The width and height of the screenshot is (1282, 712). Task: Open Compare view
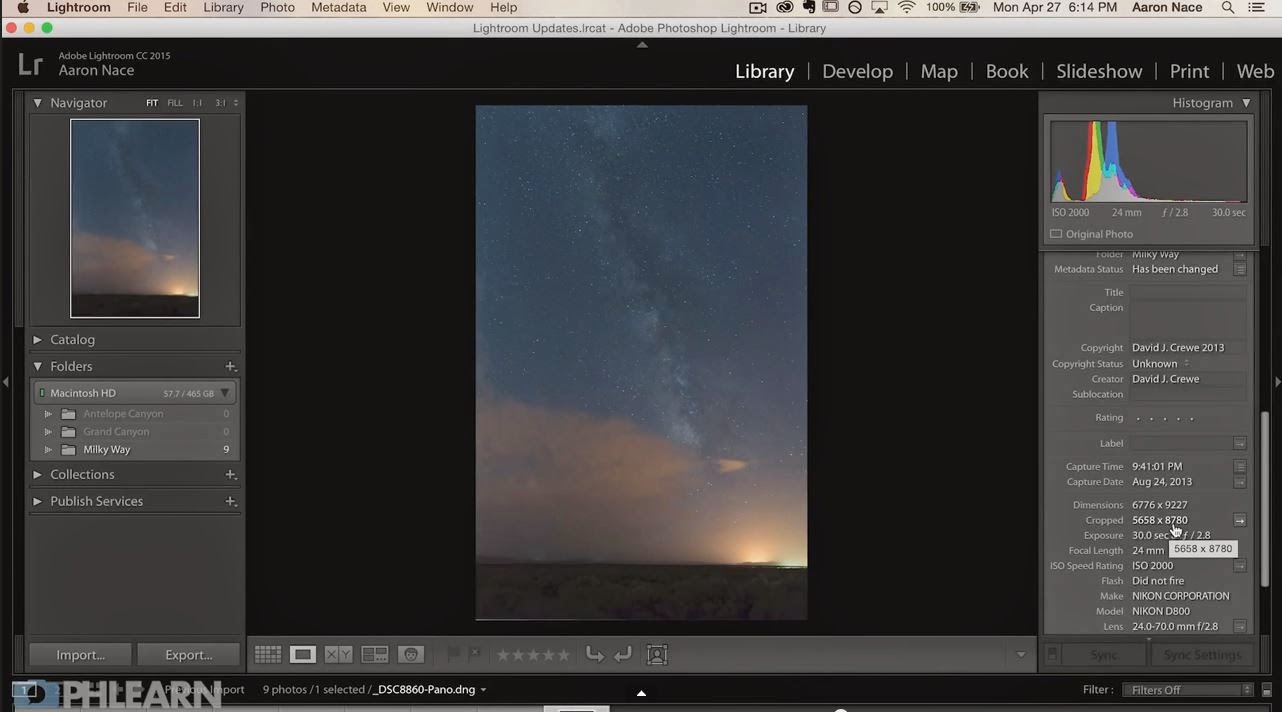pyautogui.click(x=339, y=654)
